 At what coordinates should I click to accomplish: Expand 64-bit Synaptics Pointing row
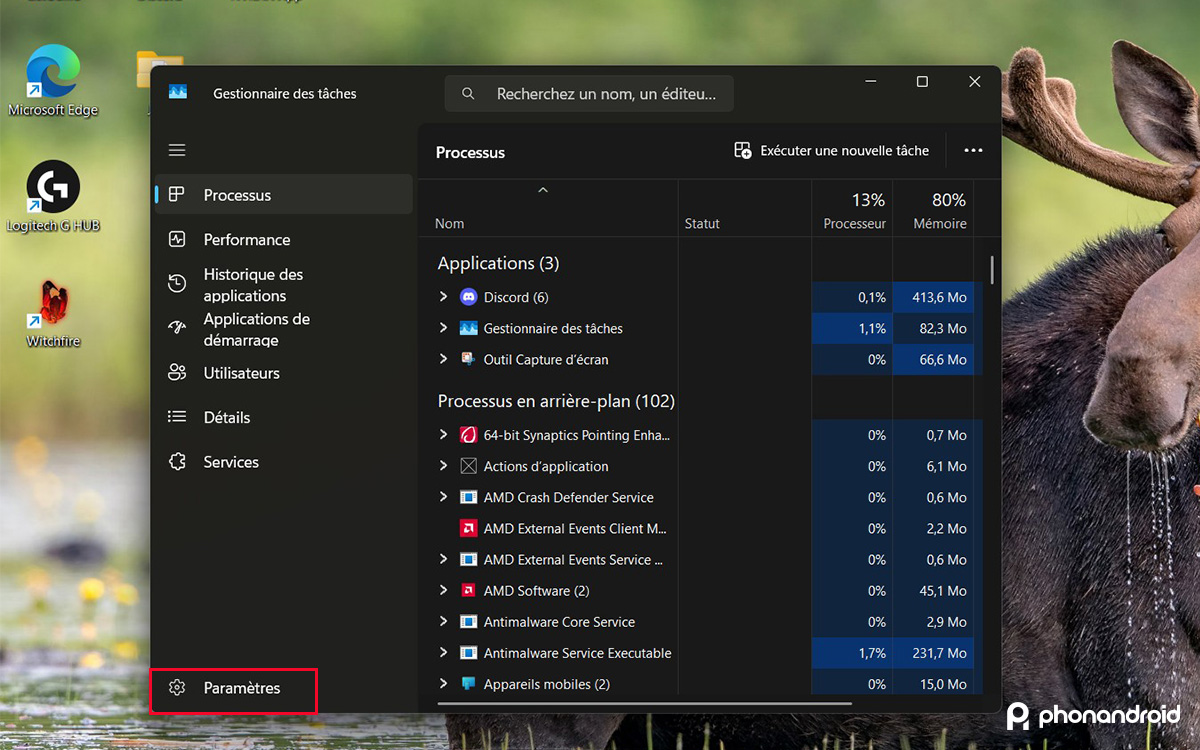coord(443,435)
